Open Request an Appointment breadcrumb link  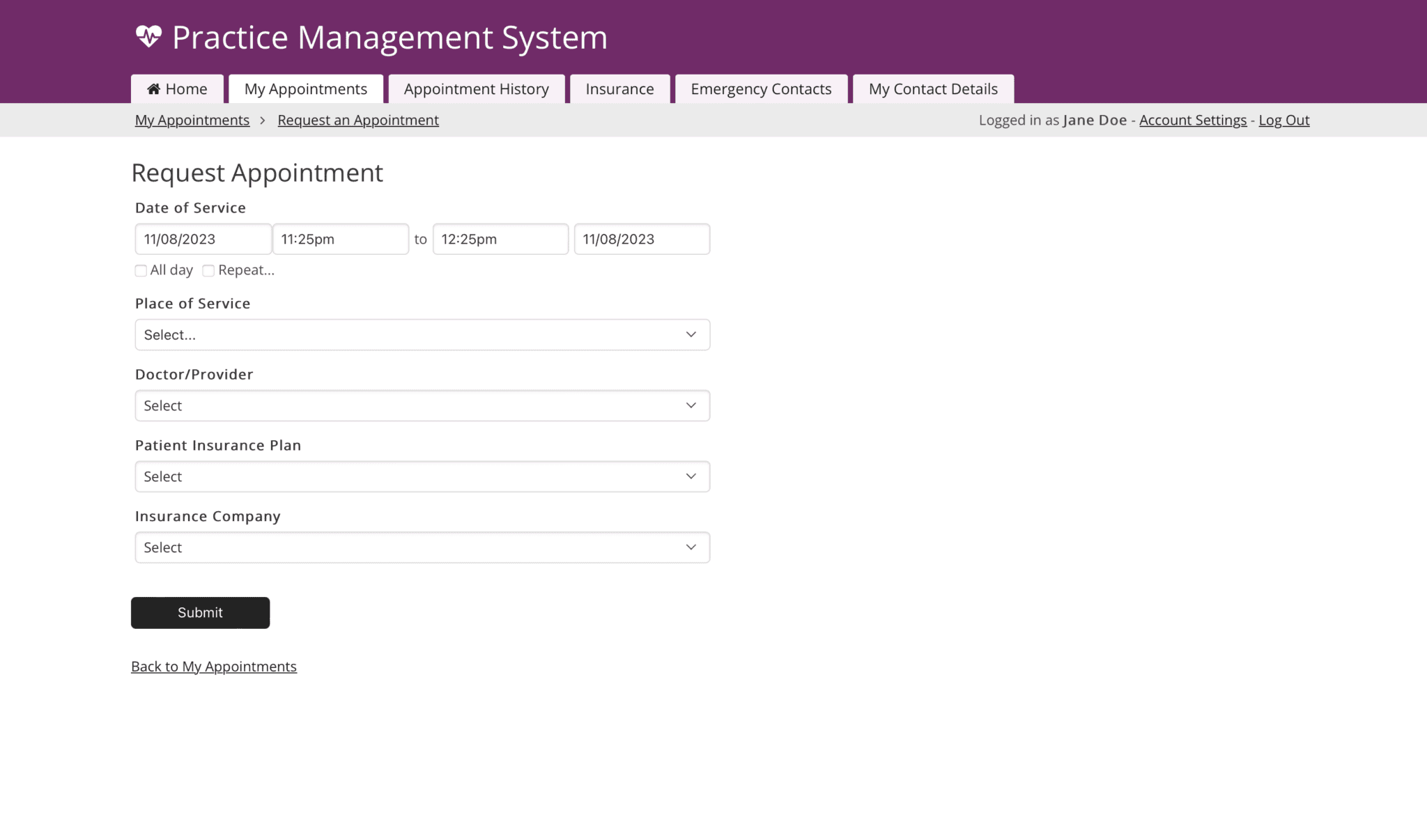click(x=357, y=120)
